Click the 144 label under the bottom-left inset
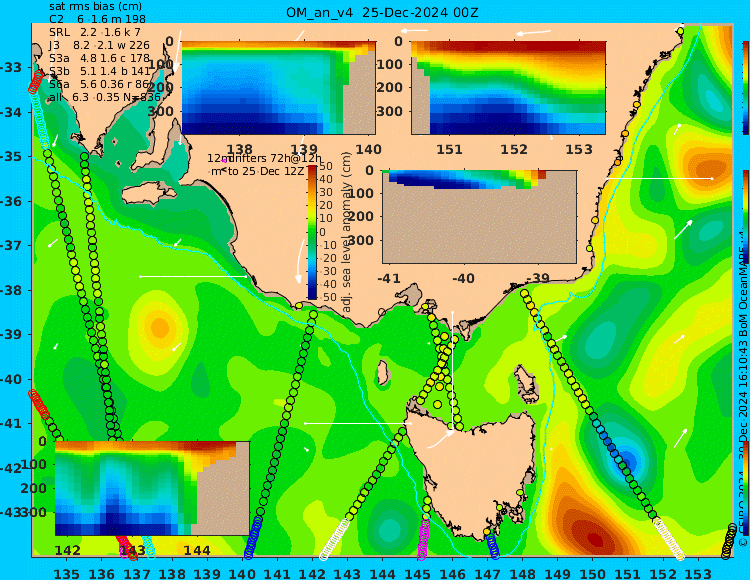This screenshot has width=750, height=580. (197, 550)
